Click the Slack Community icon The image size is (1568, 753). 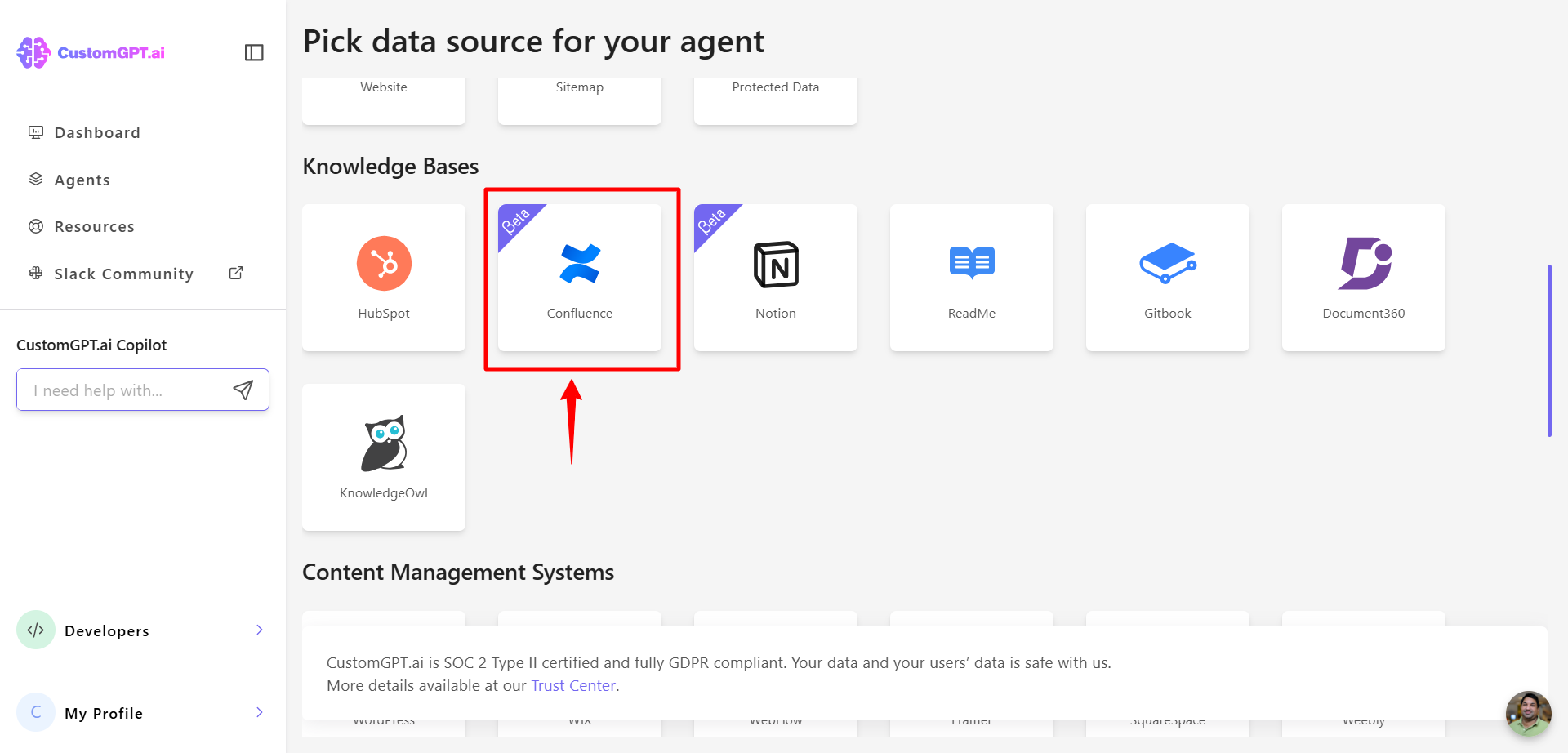pos(36,274)
